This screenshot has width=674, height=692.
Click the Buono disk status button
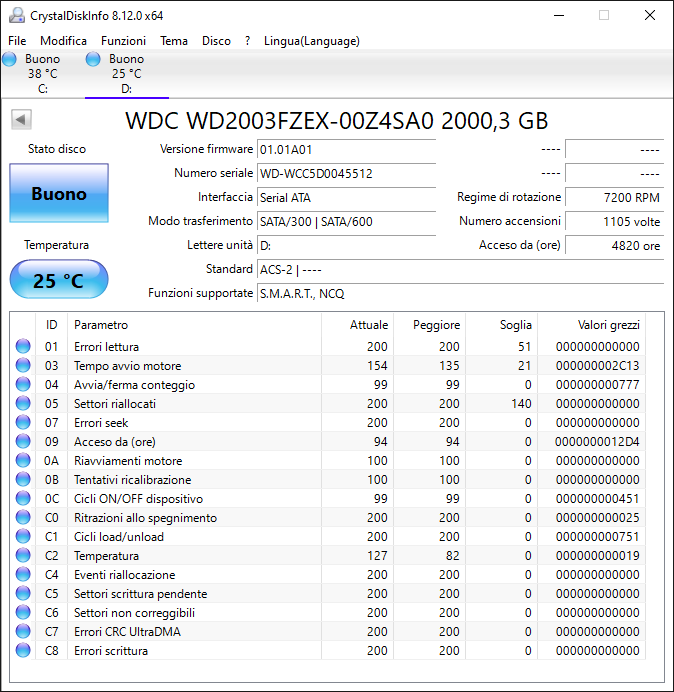tap(59, 193)
